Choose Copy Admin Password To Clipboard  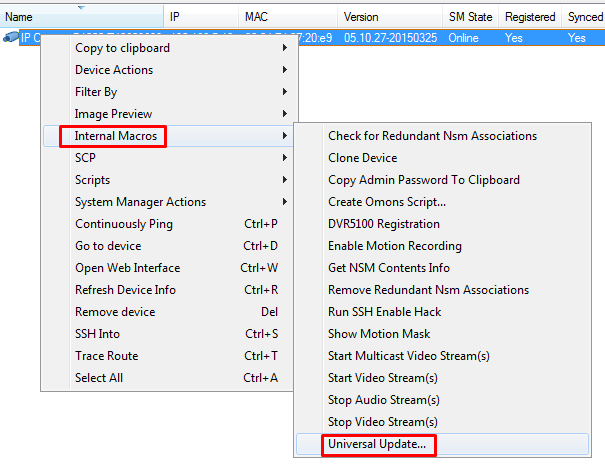424,180
